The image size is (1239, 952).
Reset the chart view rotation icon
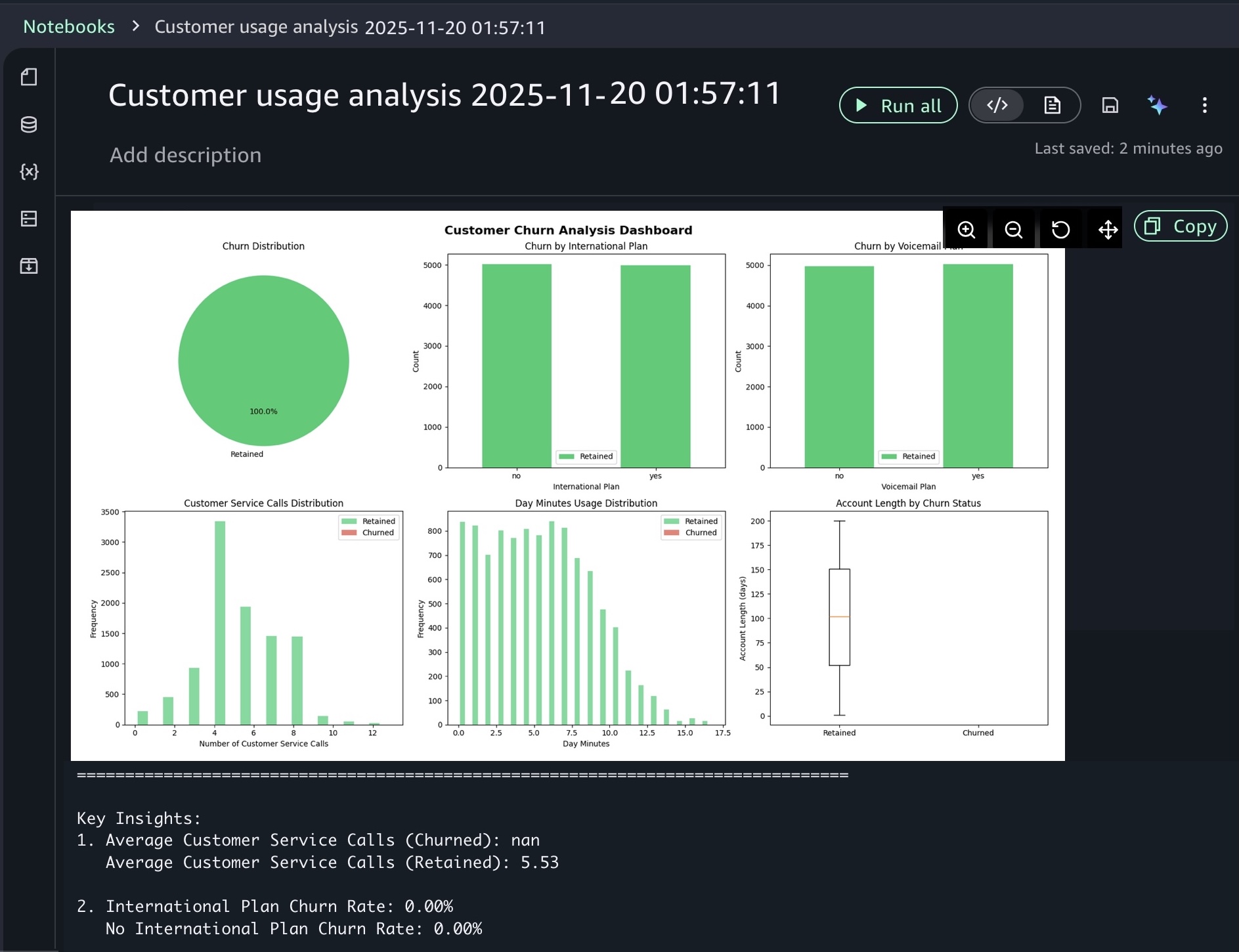pyautogui.click(x=1060, y=229)
